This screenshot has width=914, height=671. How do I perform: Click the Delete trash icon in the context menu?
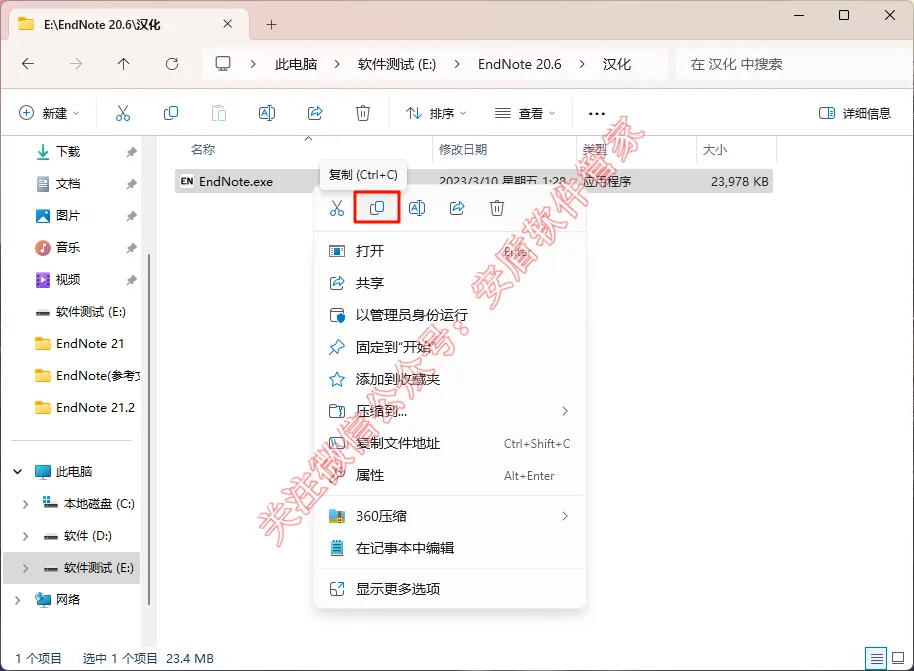pos(497,208)
